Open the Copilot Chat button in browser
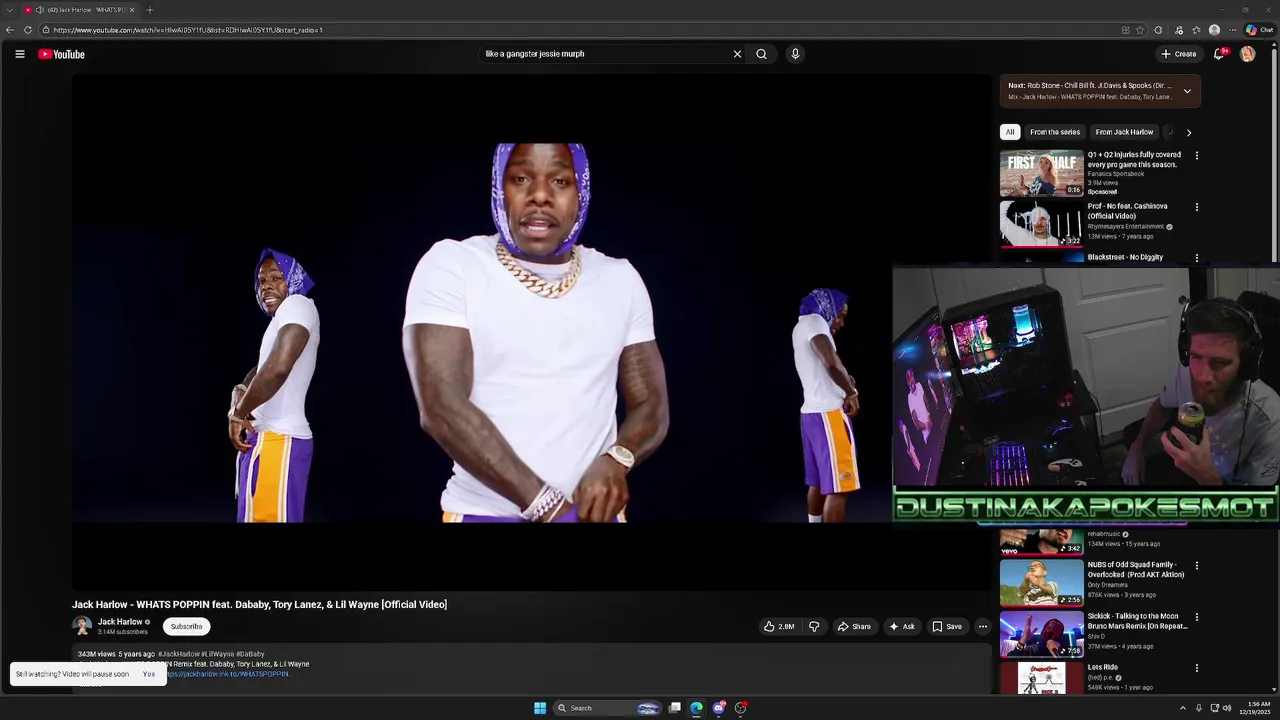 click(1258, 30)
